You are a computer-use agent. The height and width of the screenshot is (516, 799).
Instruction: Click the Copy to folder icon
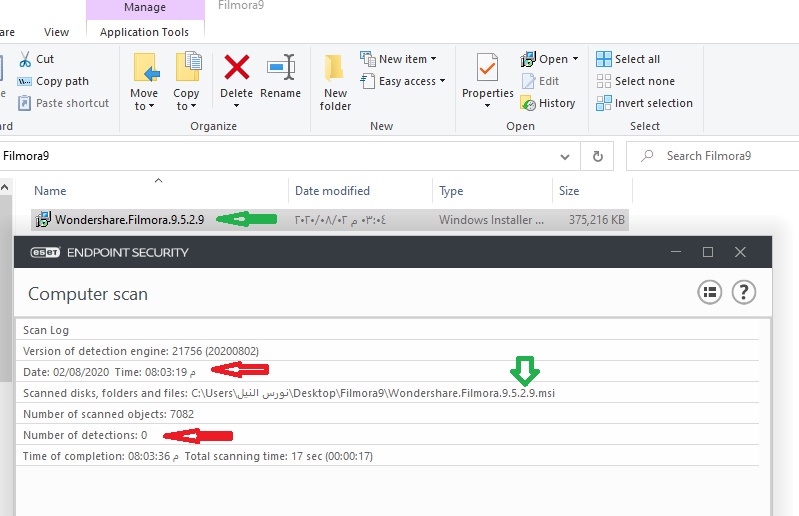pos(187,68)
